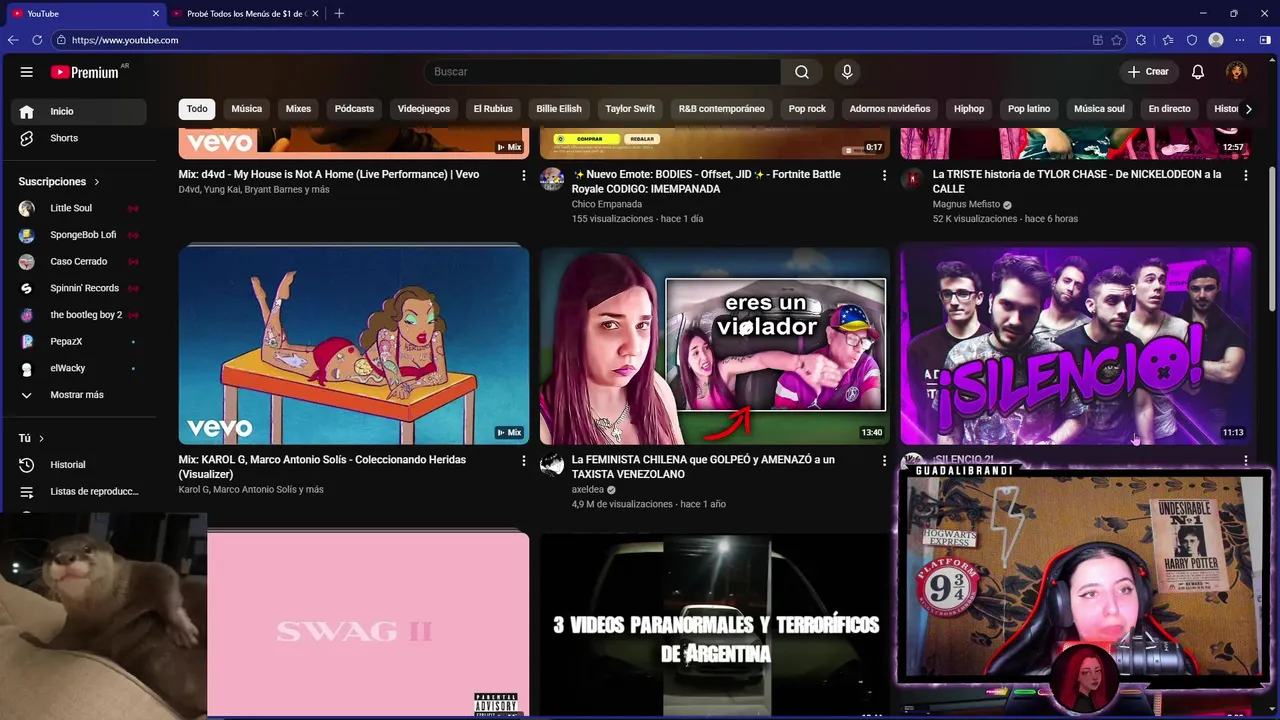Start voice search with microphone icon
The height and width of the screenshot is (720, 1280).
(x=847, y=72)
